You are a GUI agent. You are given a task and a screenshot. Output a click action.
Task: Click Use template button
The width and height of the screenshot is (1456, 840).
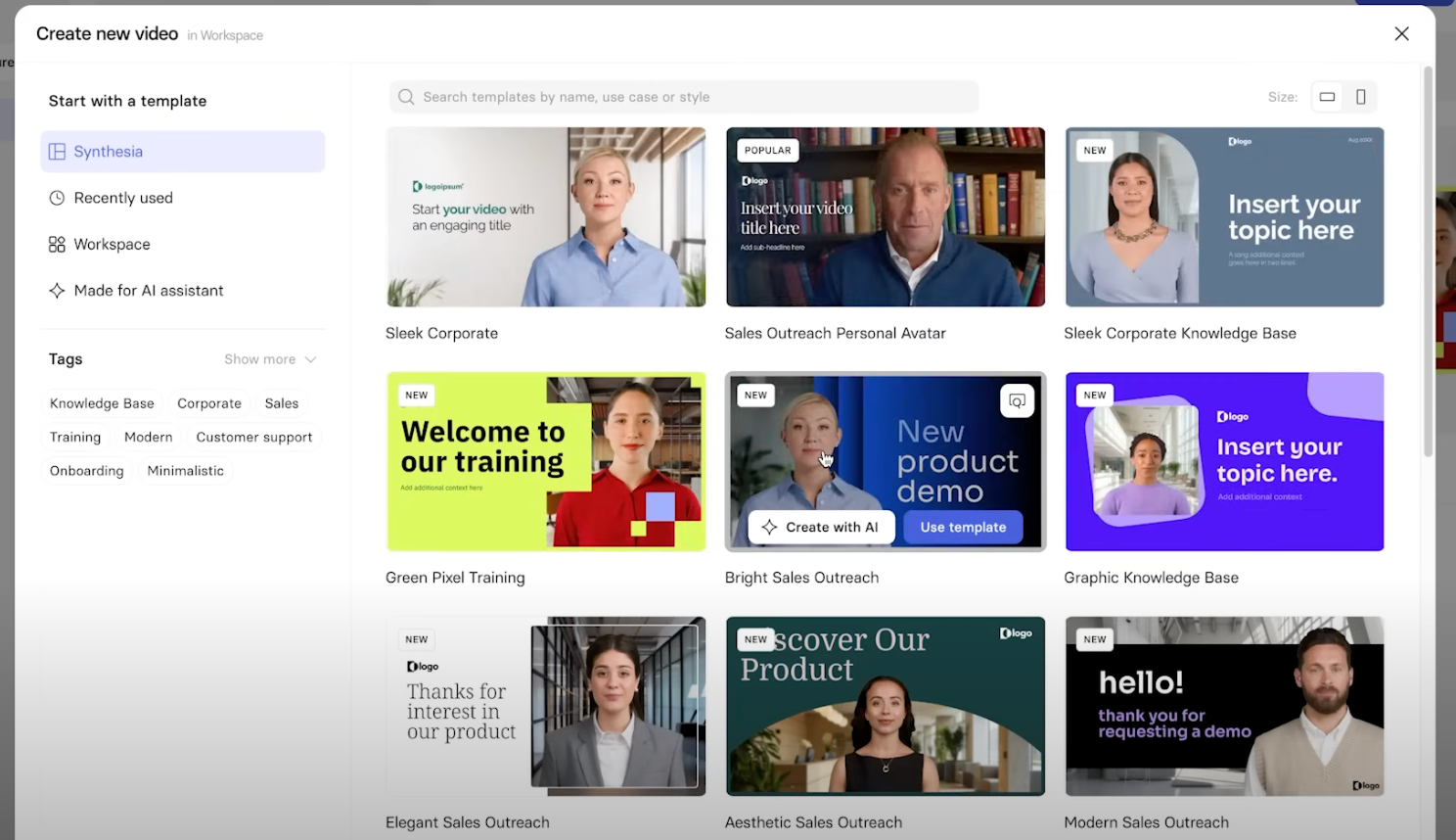tap(963, 527)
